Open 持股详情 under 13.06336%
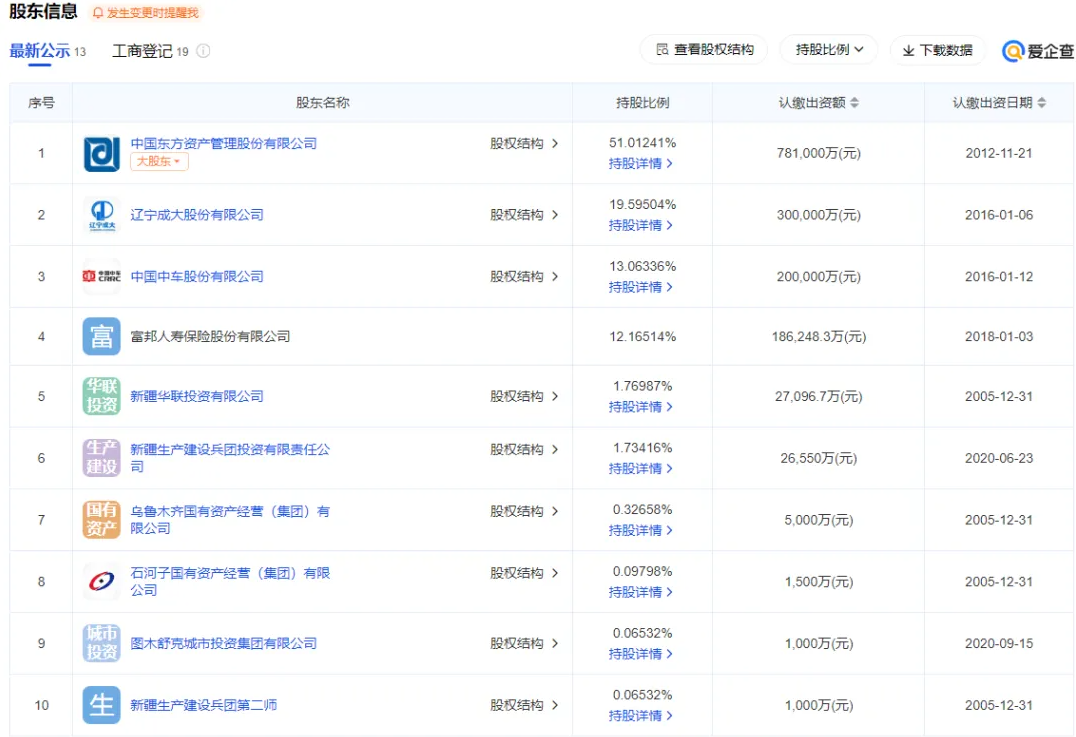1076x737 pixels. coord(641,287)
